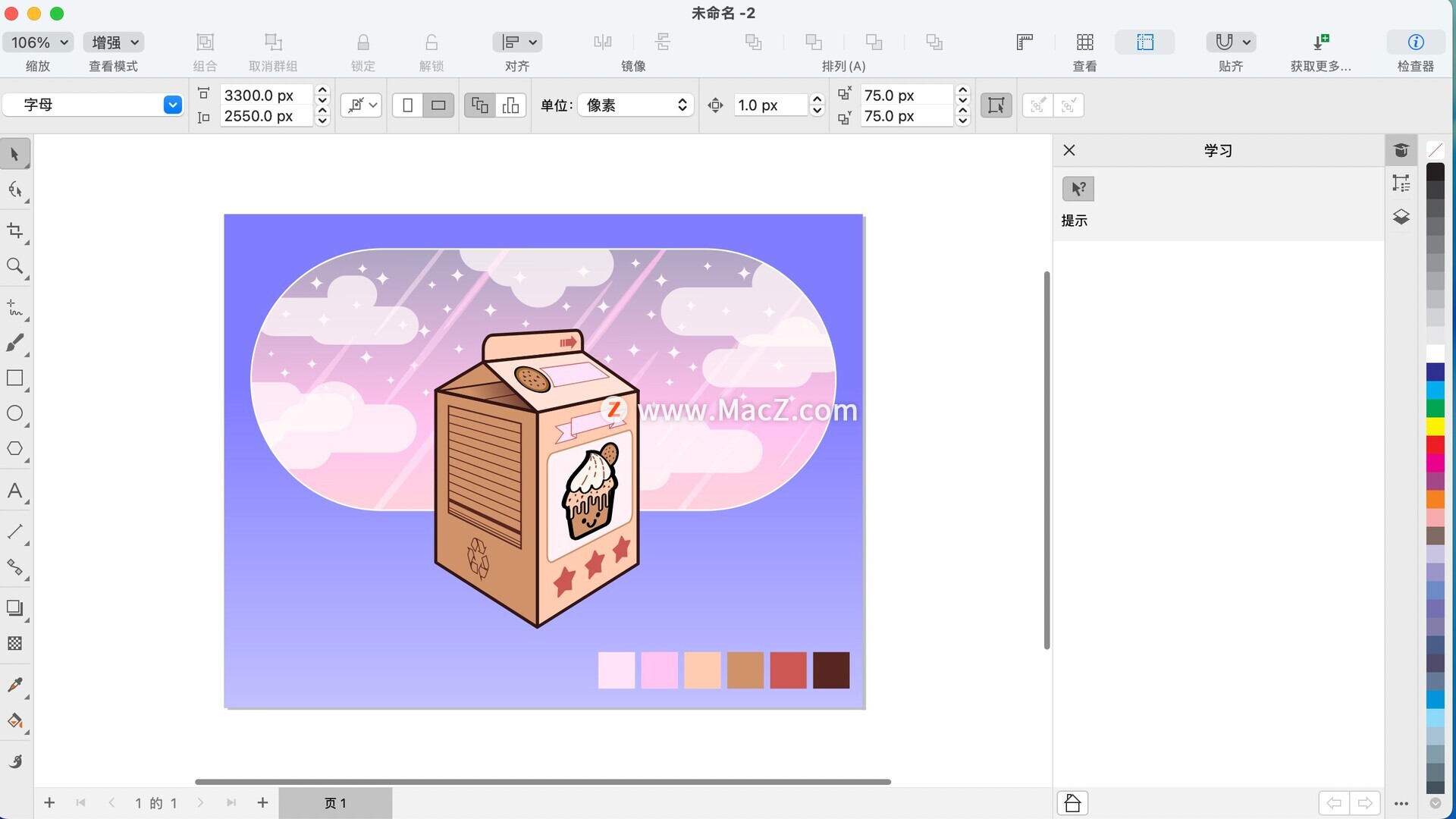Switch to the 页 1 page tab
Image resolution: width=1456 pixels, height=819 pixels.
[335, 803]
